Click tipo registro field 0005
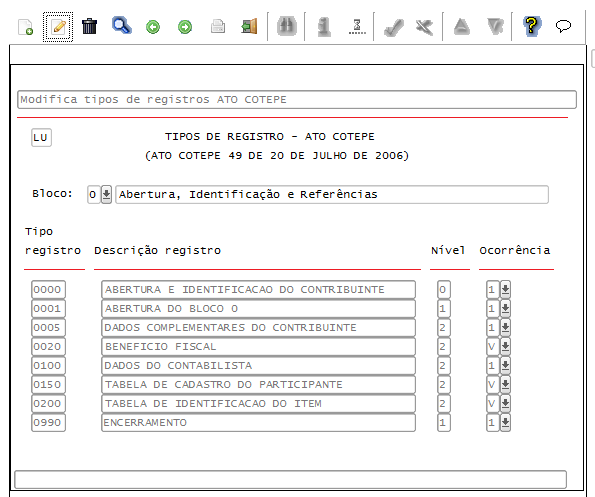 (49, 327)
